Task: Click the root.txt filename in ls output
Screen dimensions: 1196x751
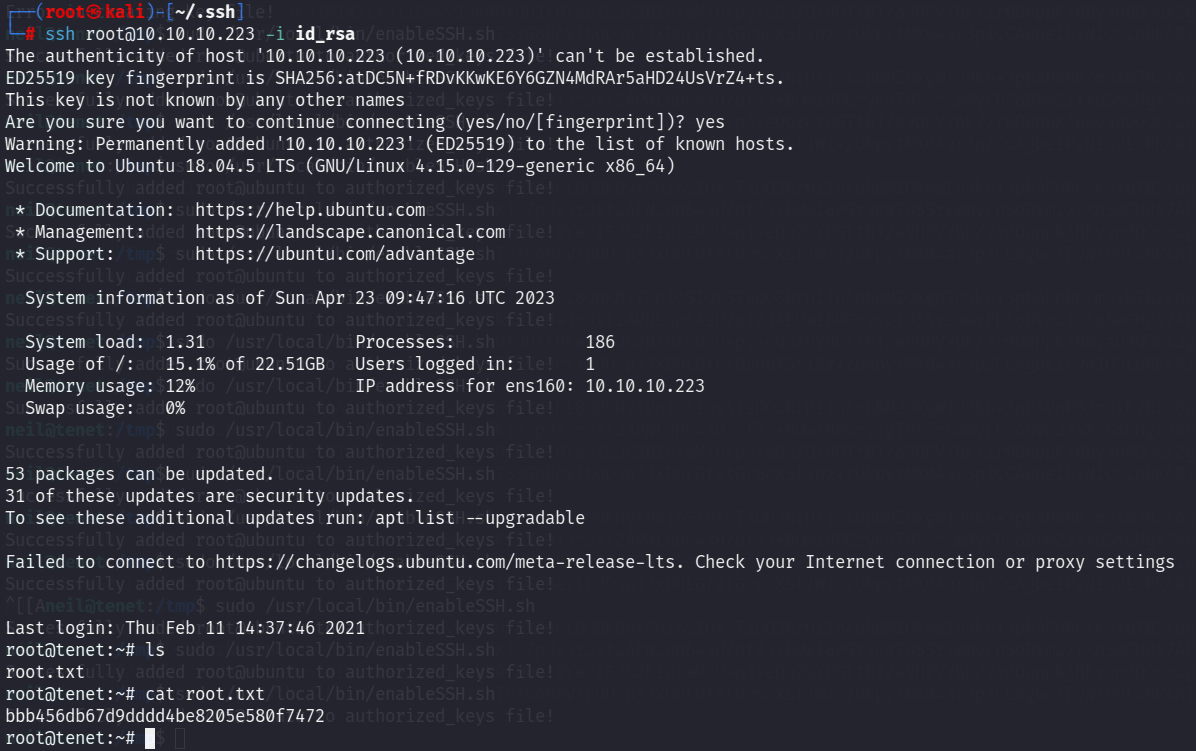Action: (45, 672)
